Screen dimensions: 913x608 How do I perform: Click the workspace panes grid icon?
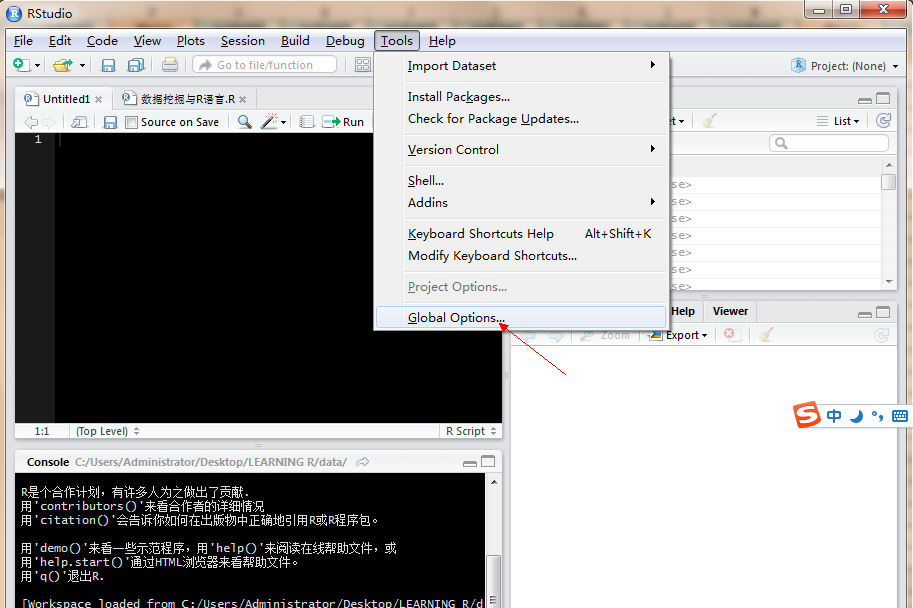(363, 65)
